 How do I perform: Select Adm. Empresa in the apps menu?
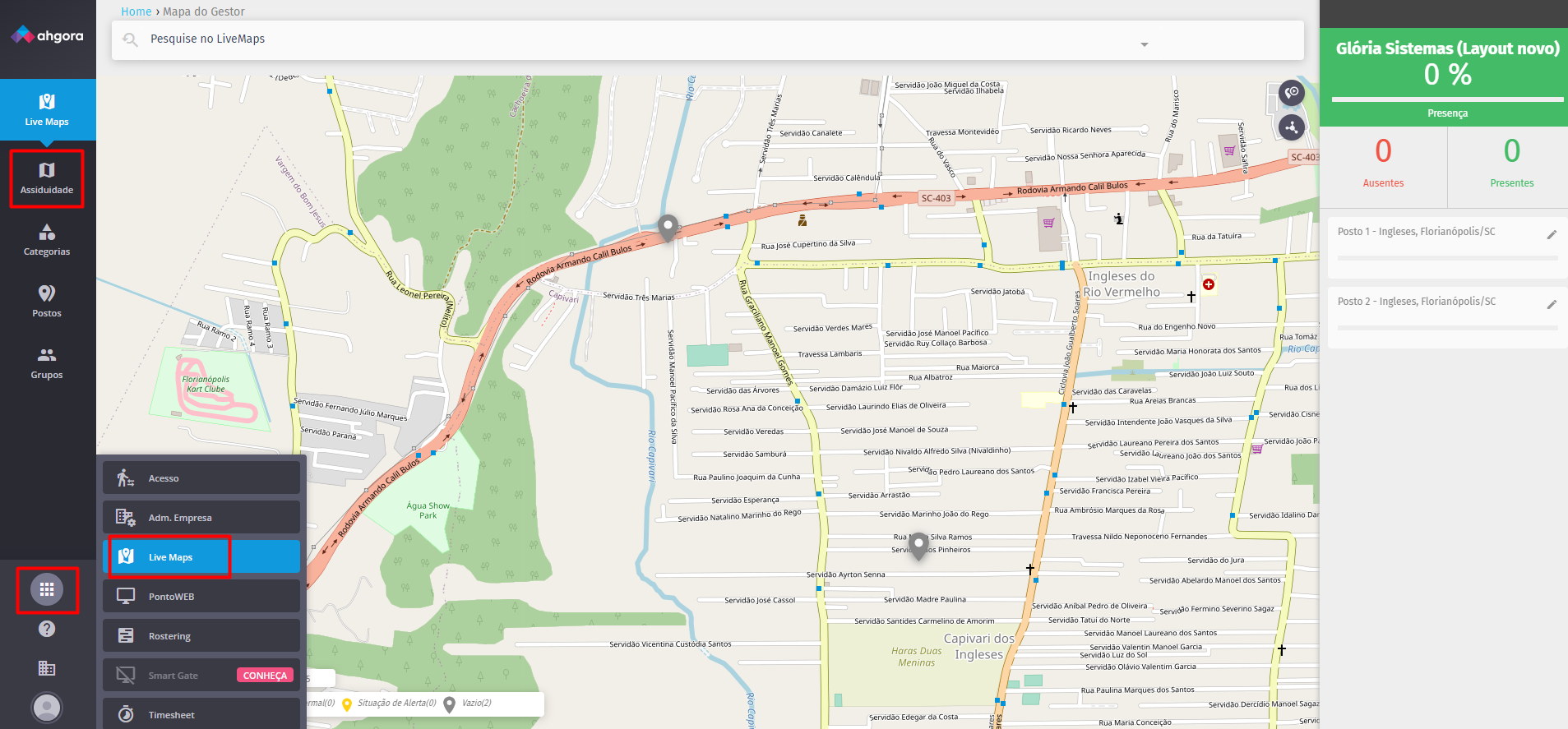[x=201, y=517]
